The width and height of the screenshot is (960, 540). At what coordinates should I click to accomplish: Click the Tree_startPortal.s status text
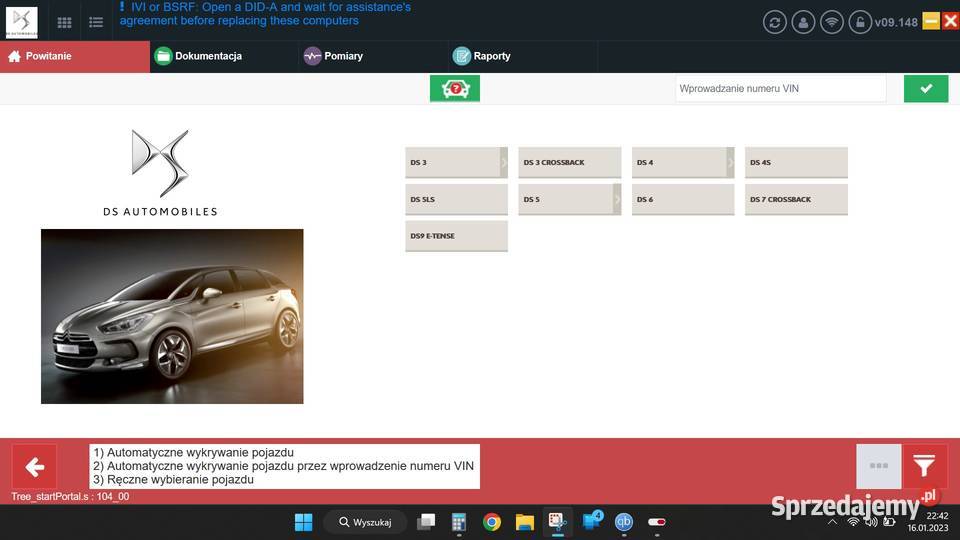[x=70, y=497]
